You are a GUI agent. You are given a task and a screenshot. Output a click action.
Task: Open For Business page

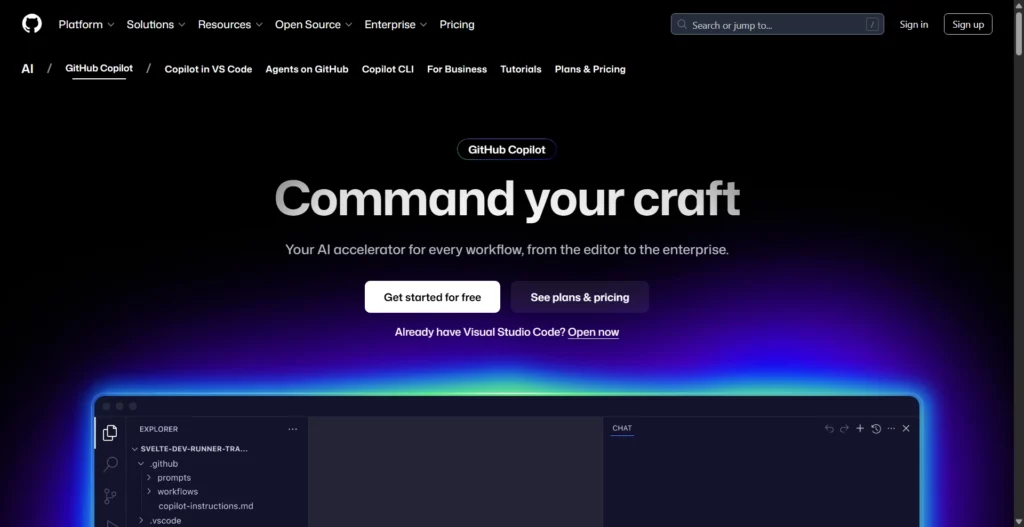point(457,69)
